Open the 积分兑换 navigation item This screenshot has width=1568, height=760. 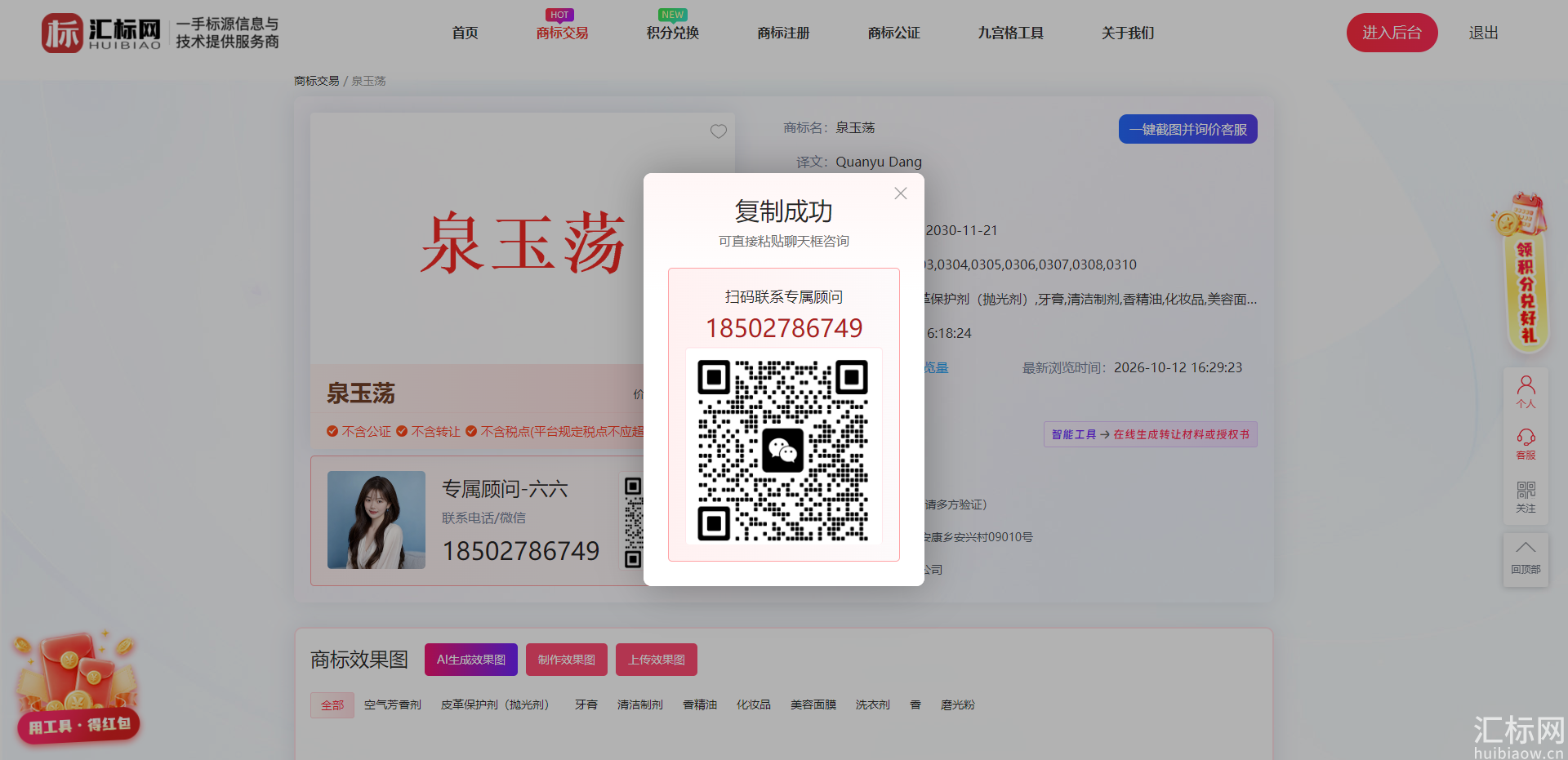pos(673,33)
